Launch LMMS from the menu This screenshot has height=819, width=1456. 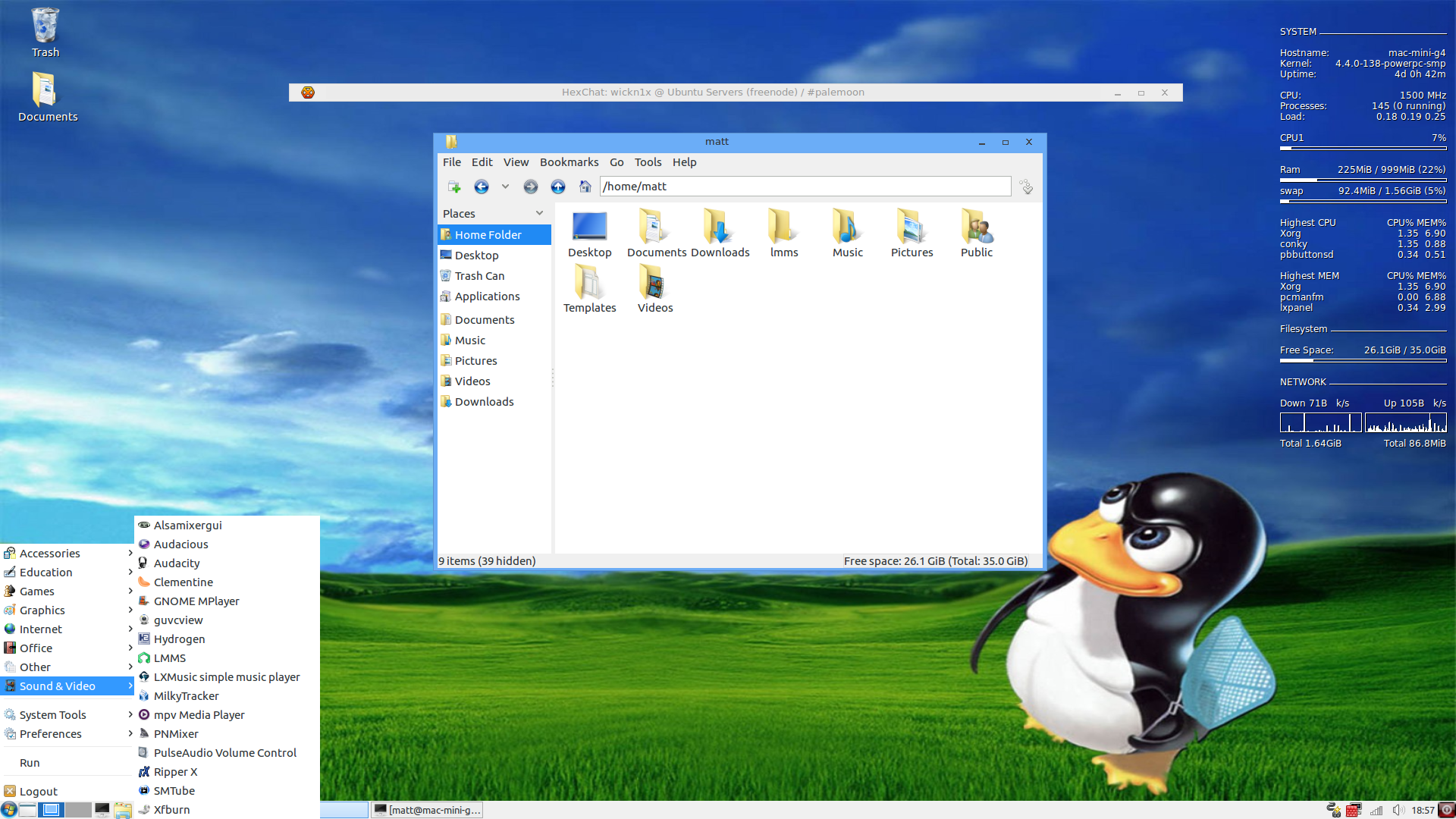pyautogui.click(x=227, y=658)
